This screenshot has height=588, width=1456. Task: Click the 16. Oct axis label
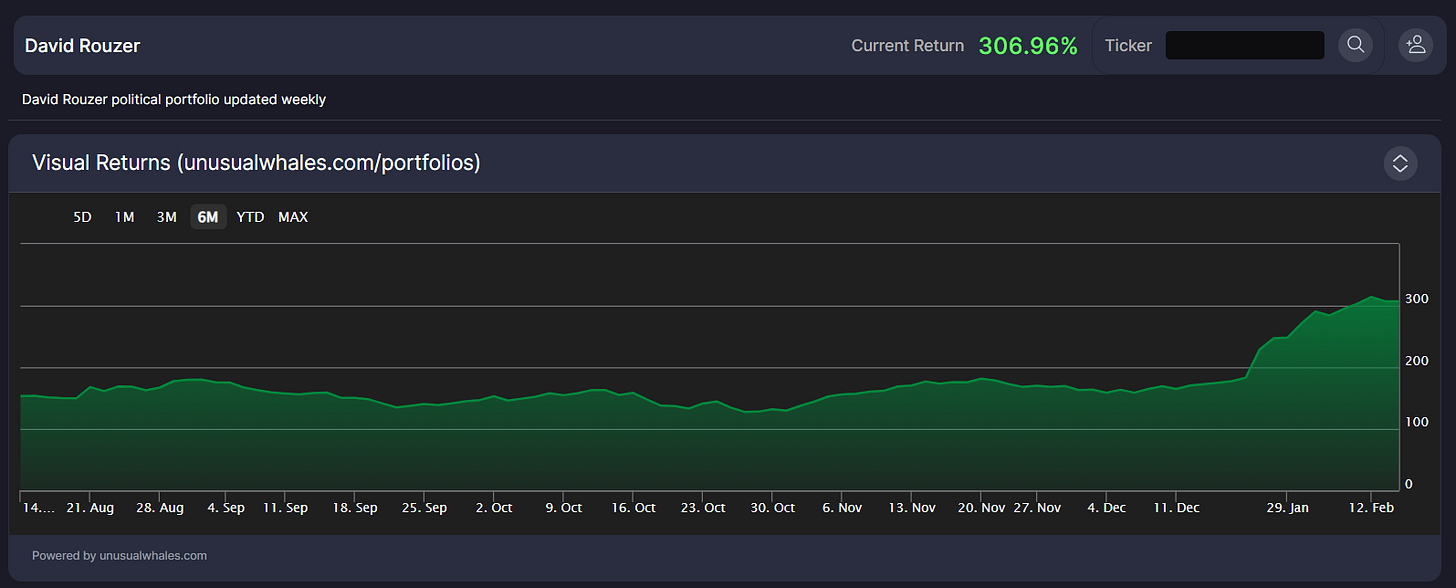(x=633, y=508)
